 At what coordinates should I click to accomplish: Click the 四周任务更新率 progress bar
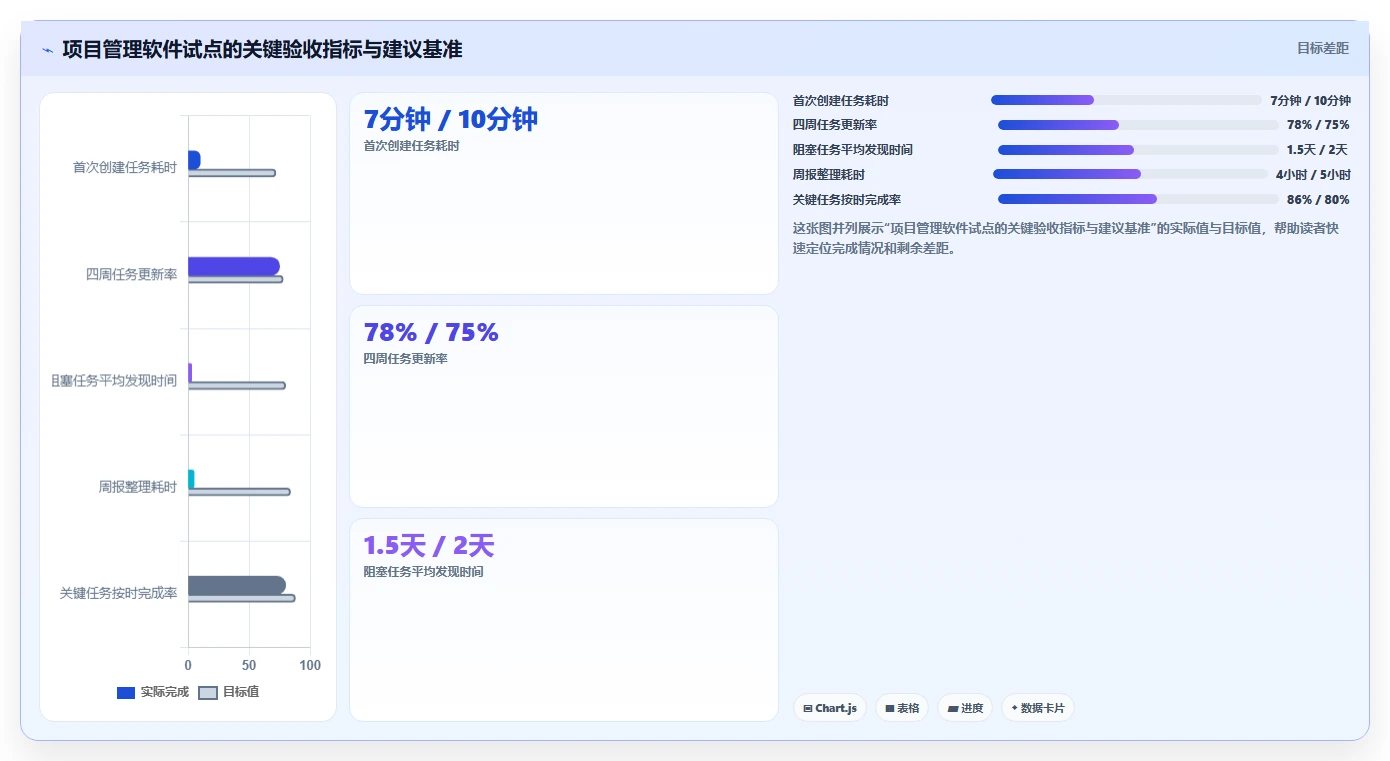pos(1138,125)
